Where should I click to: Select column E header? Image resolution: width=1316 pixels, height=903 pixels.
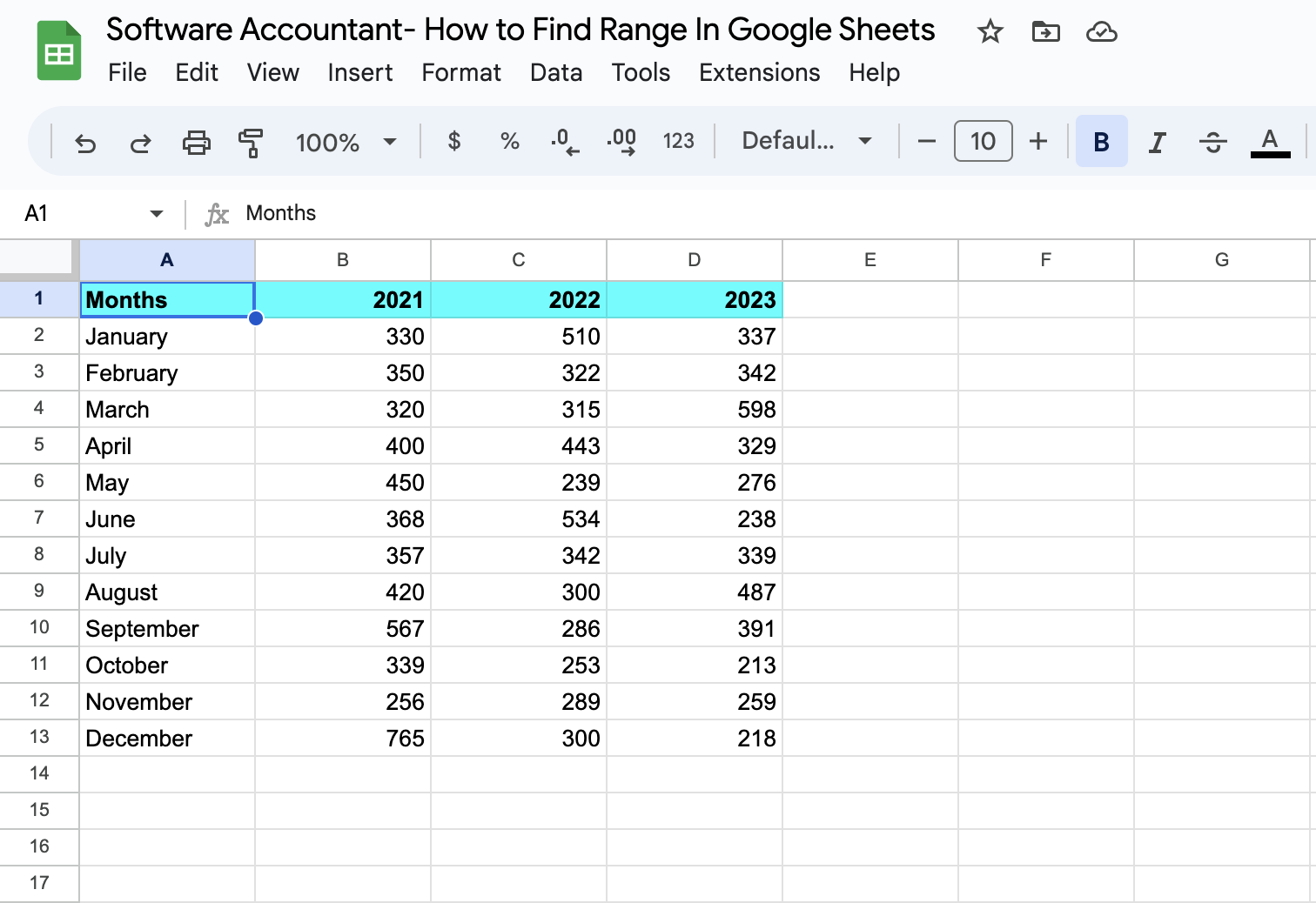(870, 260)
